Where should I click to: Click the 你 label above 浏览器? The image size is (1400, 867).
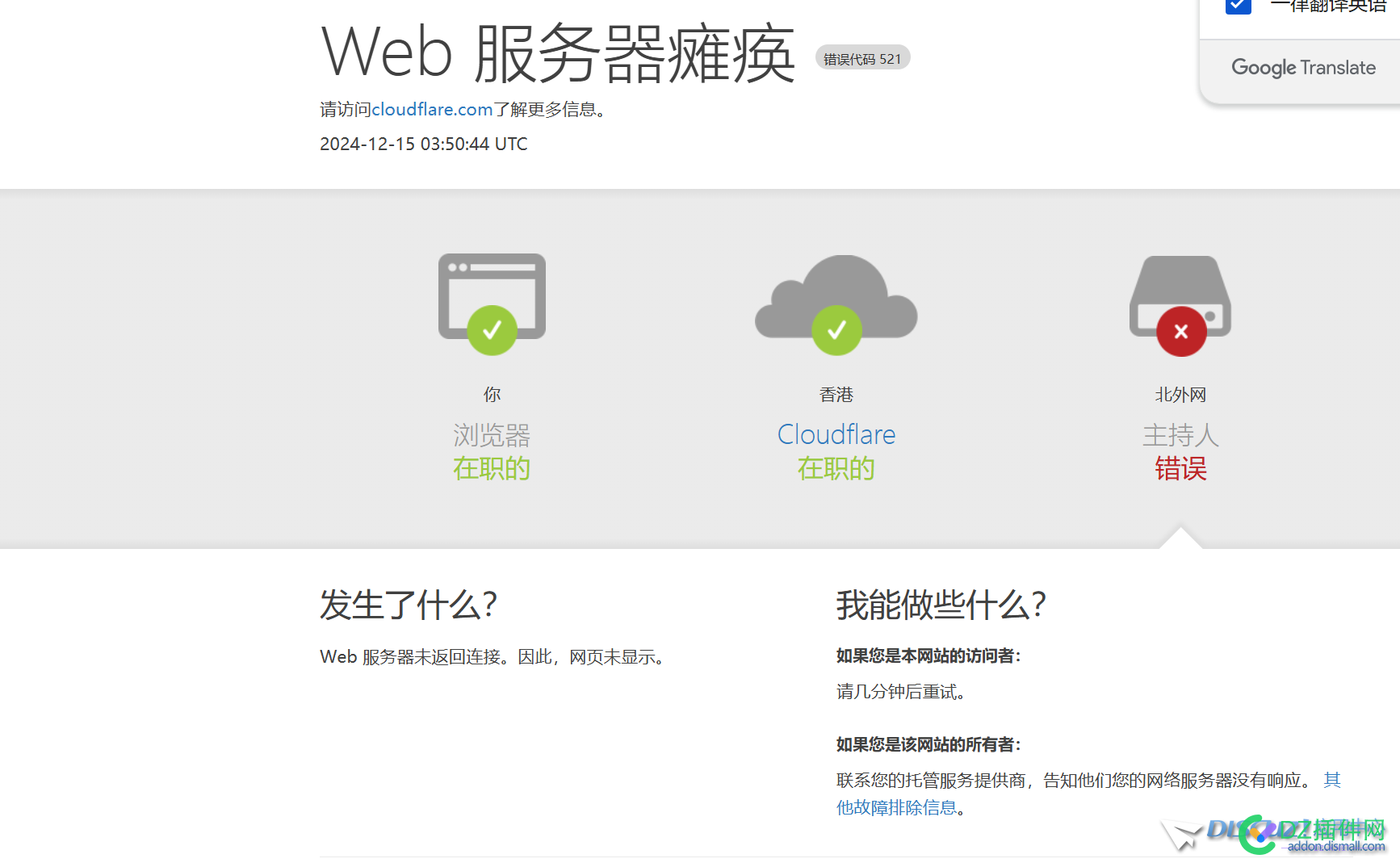coord(492,395)
